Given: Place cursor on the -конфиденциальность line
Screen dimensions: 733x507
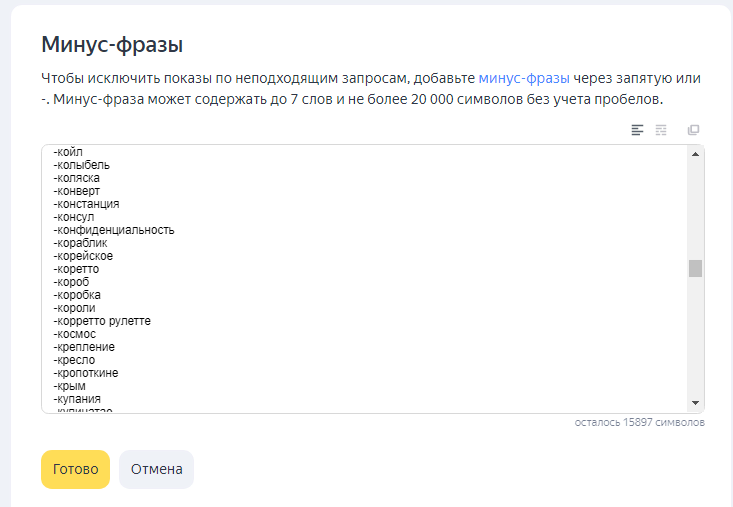Looking at the screenshot, I should (114, 230).
